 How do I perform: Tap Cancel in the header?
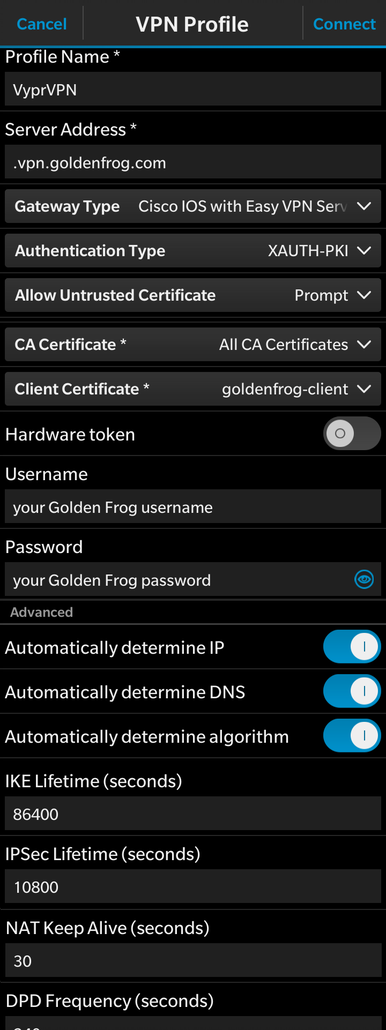(x=42, y=24)
